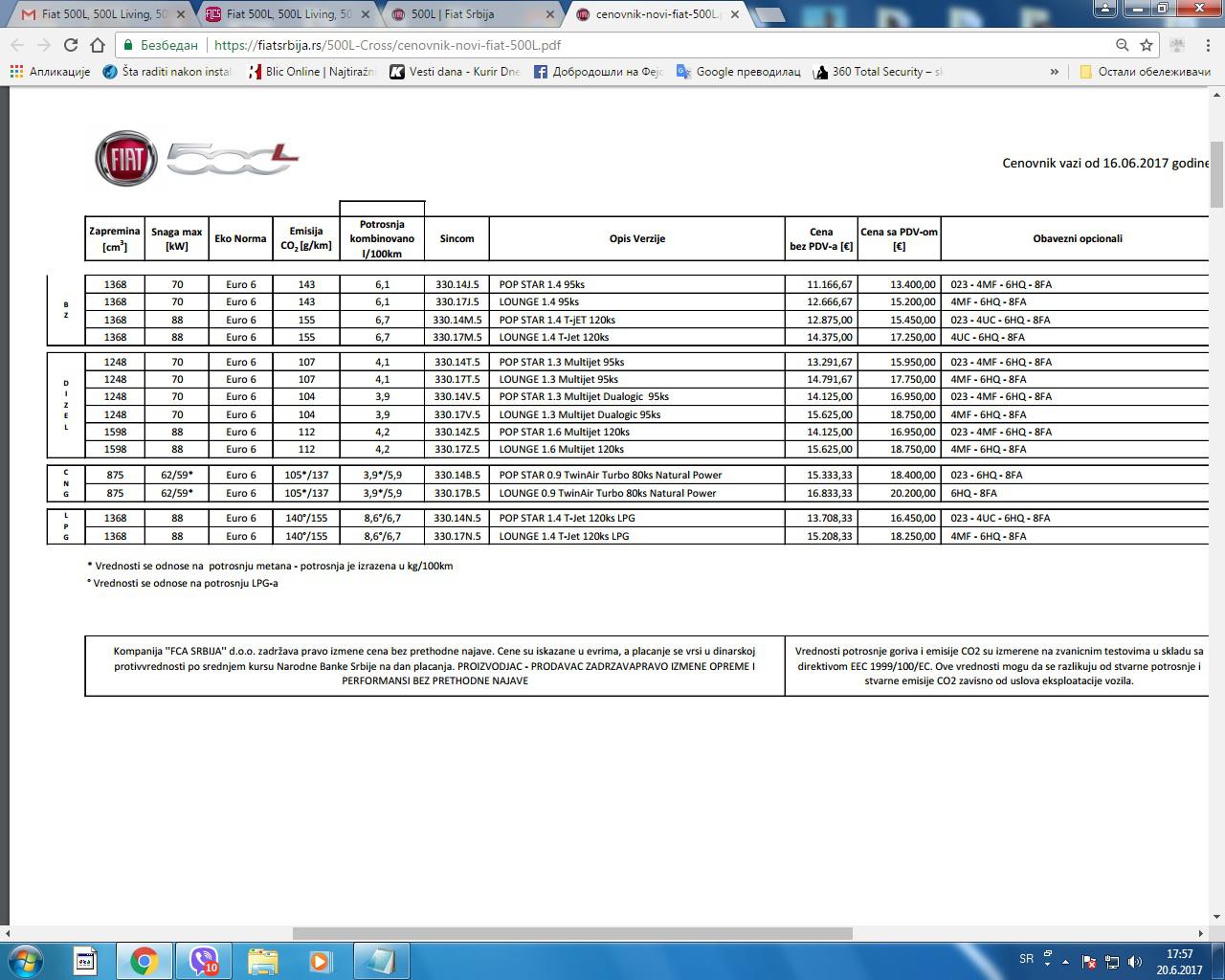Click the '023 - 4UC - 6HQ - 8FA' cell in LPG row
The width and height of the screenshot is (1225, 980).
pyautogui.click(x=1000, y=518)
